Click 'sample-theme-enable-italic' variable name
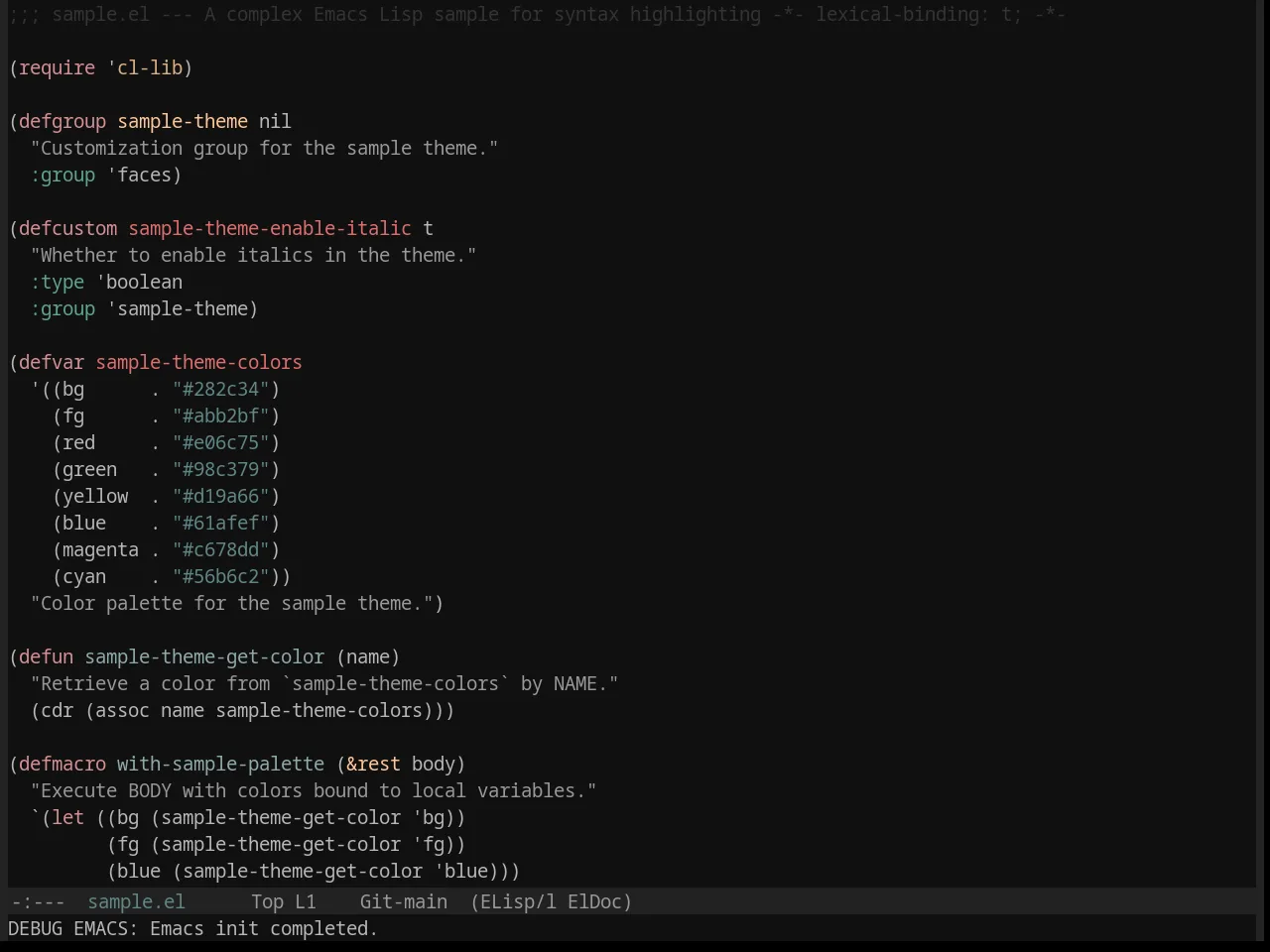1270x952 pixels. [x=270, y=228]
